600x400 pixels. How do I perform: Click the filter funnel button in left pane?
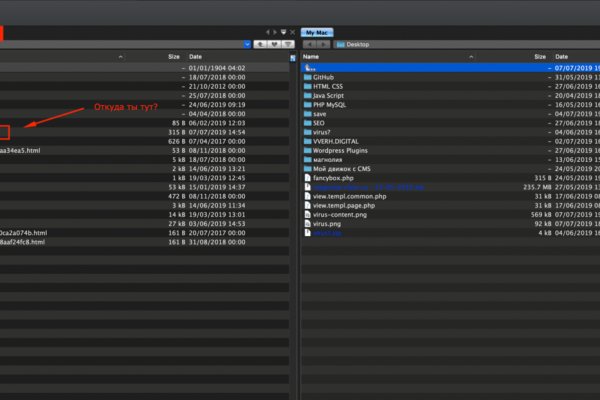tap(288, 44)
